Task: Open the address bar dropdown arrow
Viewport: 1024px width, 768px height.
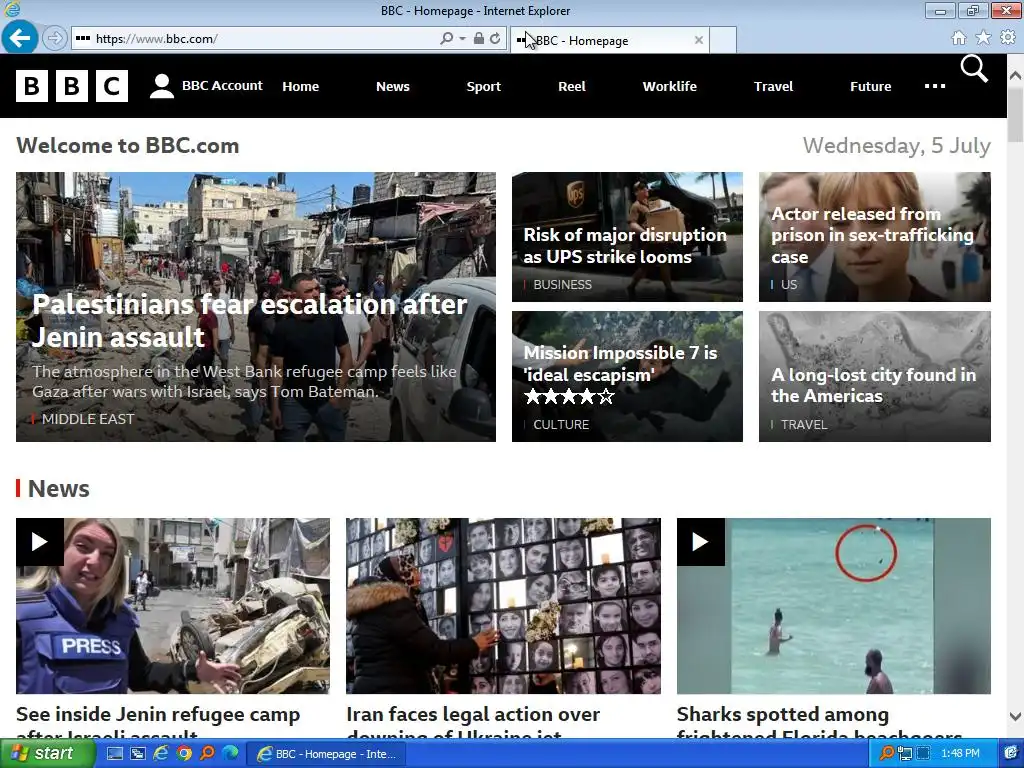Action: (462, 39)
